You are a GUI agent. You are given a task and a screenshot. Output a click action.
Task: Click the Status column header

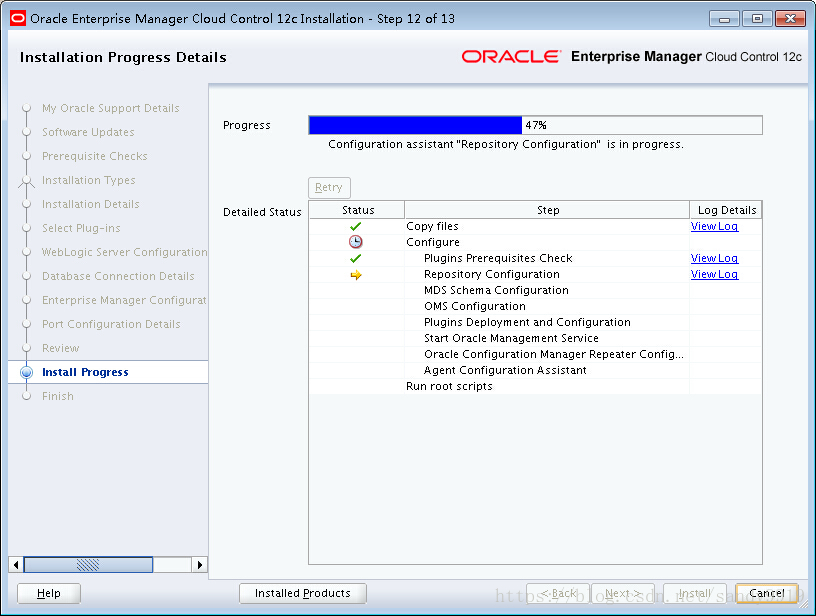357,210
